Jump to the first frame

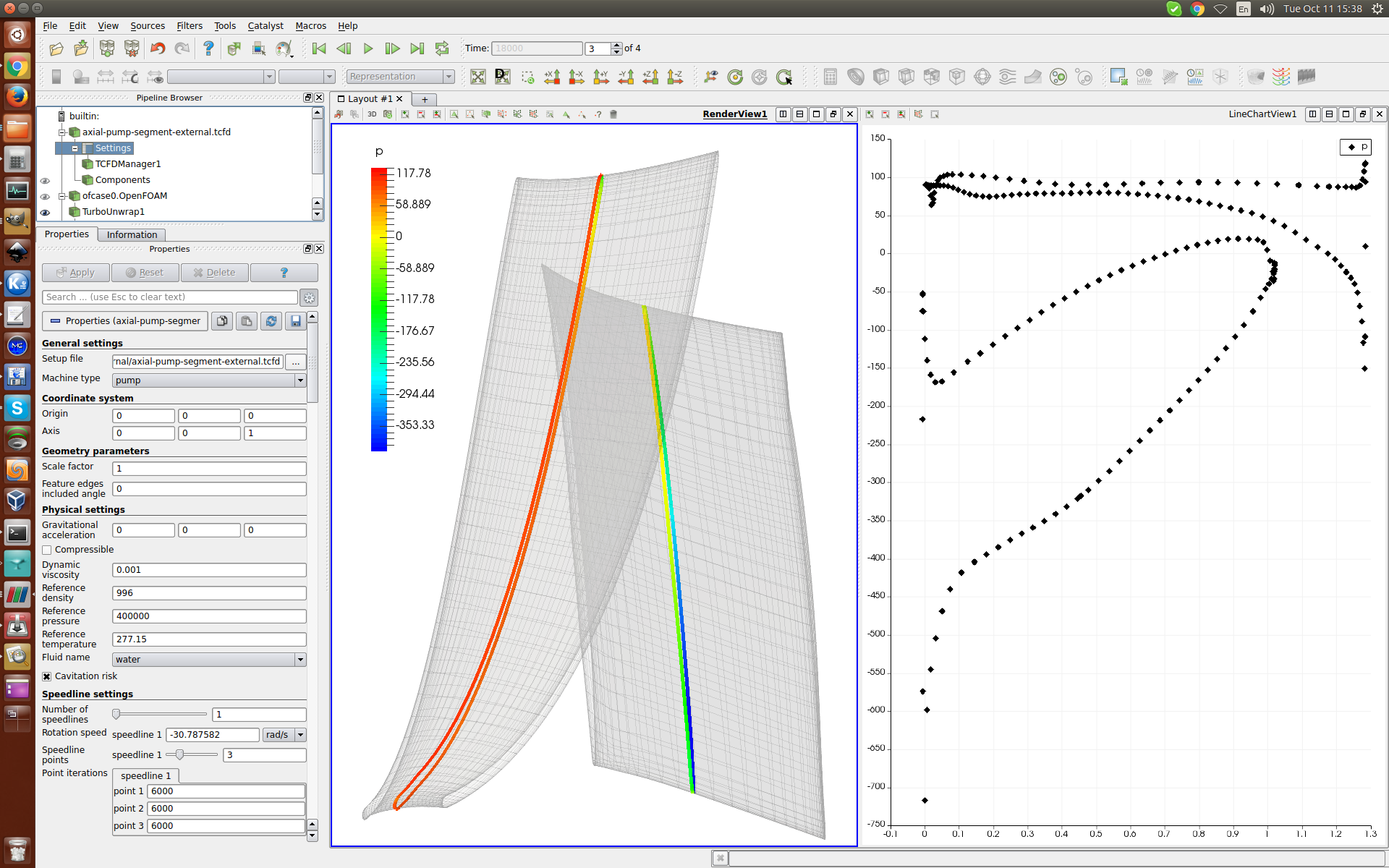coord(319,49)
